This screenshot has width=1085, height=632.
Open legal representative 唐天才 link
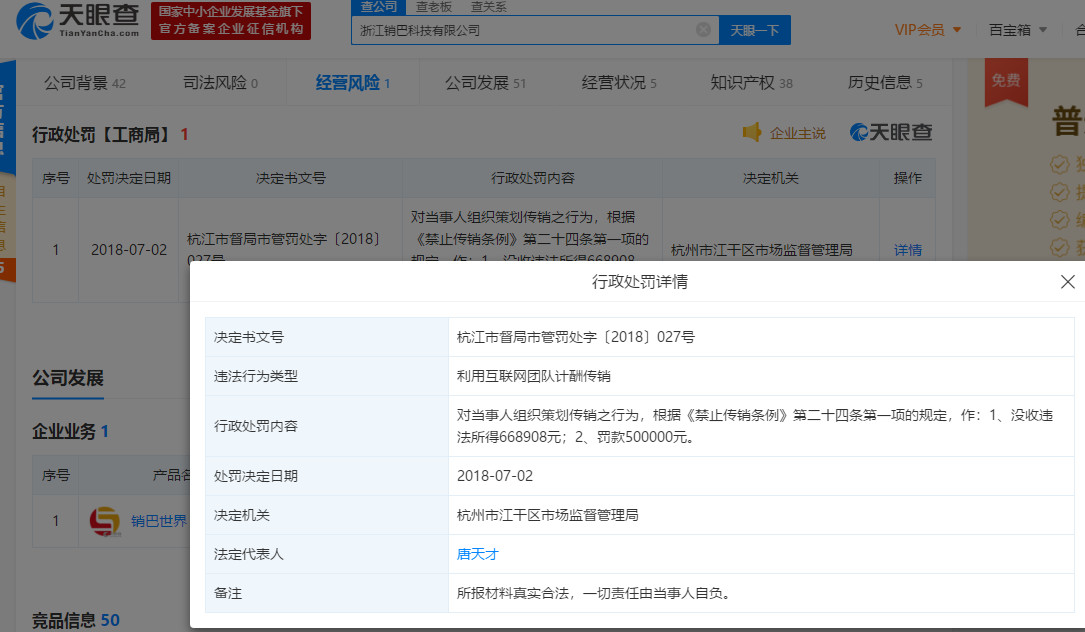(x=477, y=554)
